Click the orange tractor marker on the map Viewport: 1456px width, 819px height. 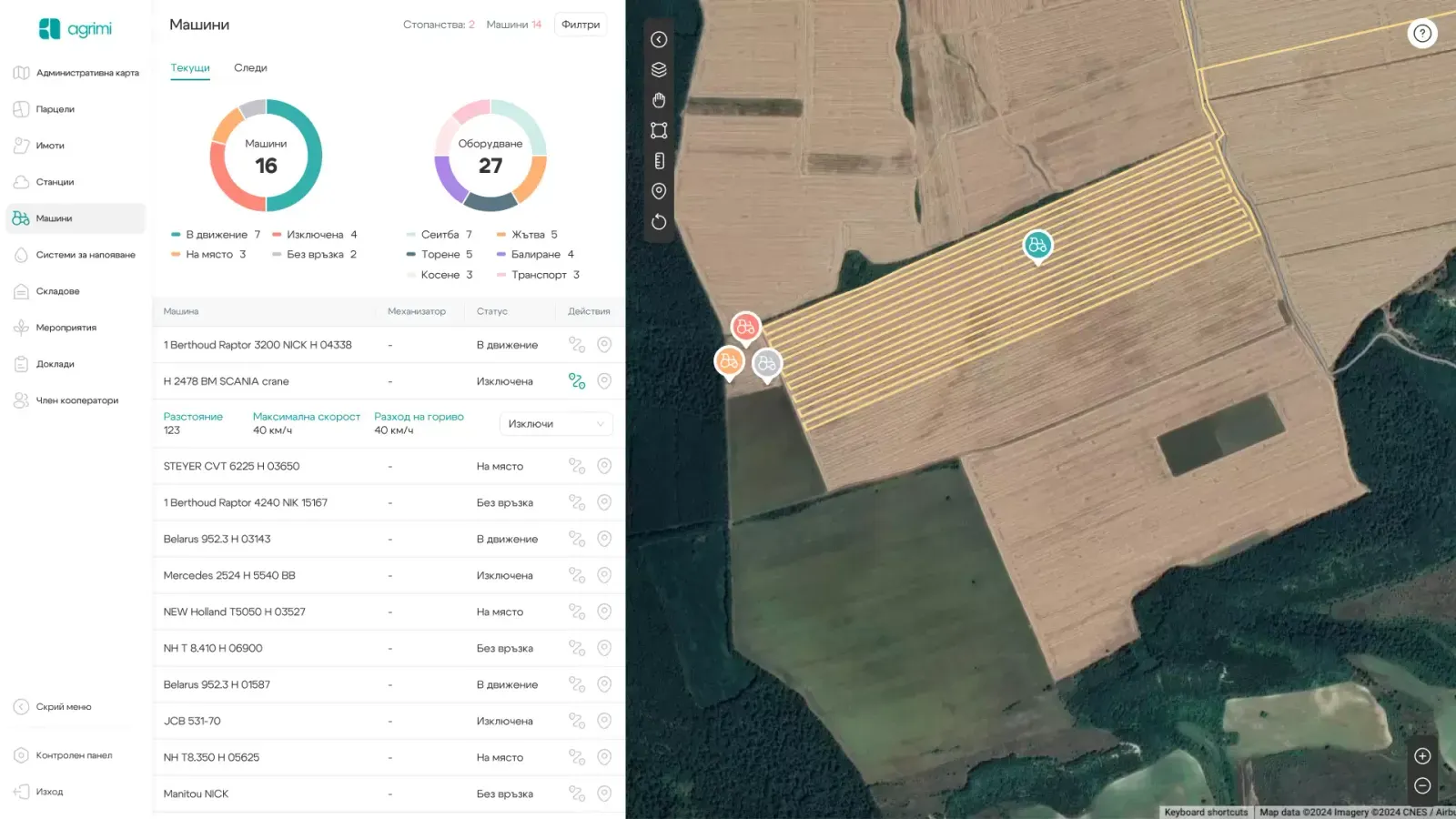click(x=729, y=362)
